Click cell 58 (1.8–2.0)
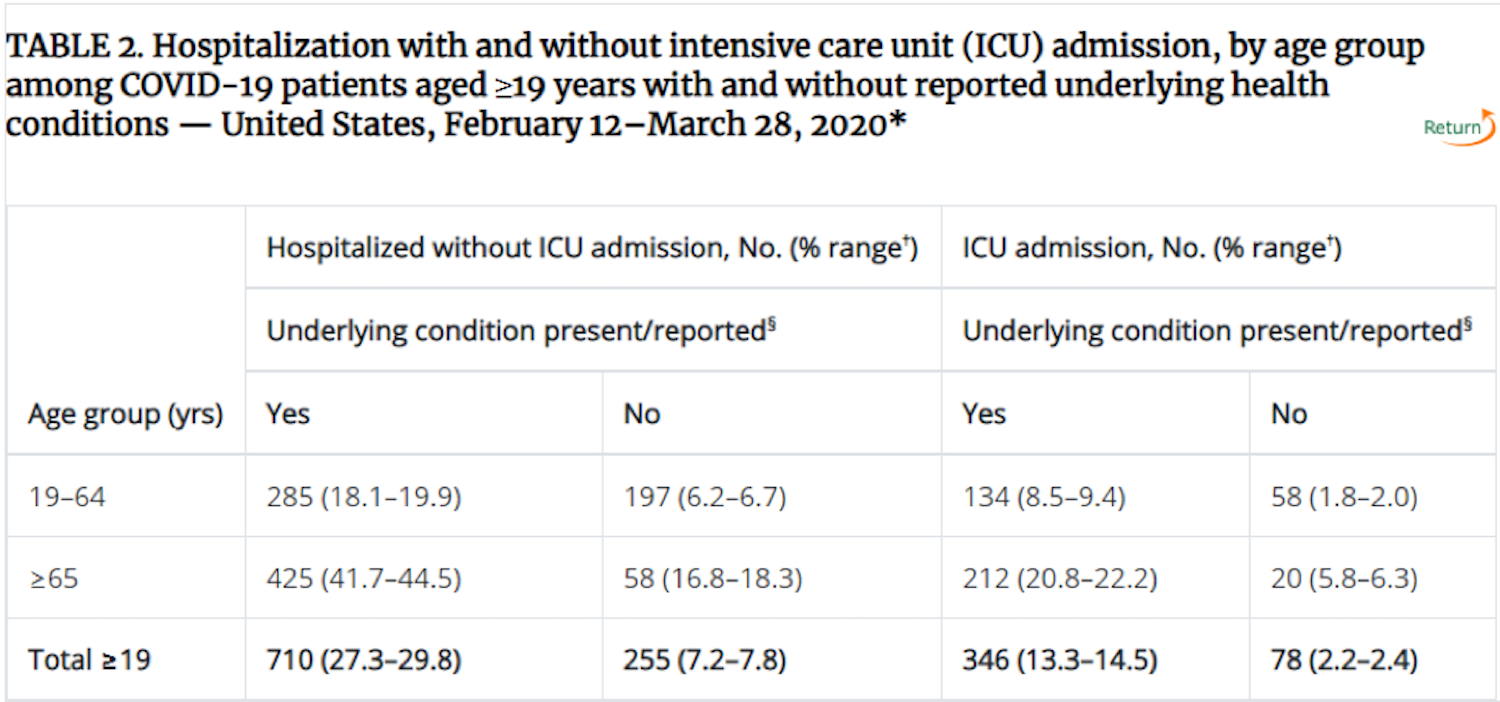Screen dimensions: 1500x702 [1344, 497]
